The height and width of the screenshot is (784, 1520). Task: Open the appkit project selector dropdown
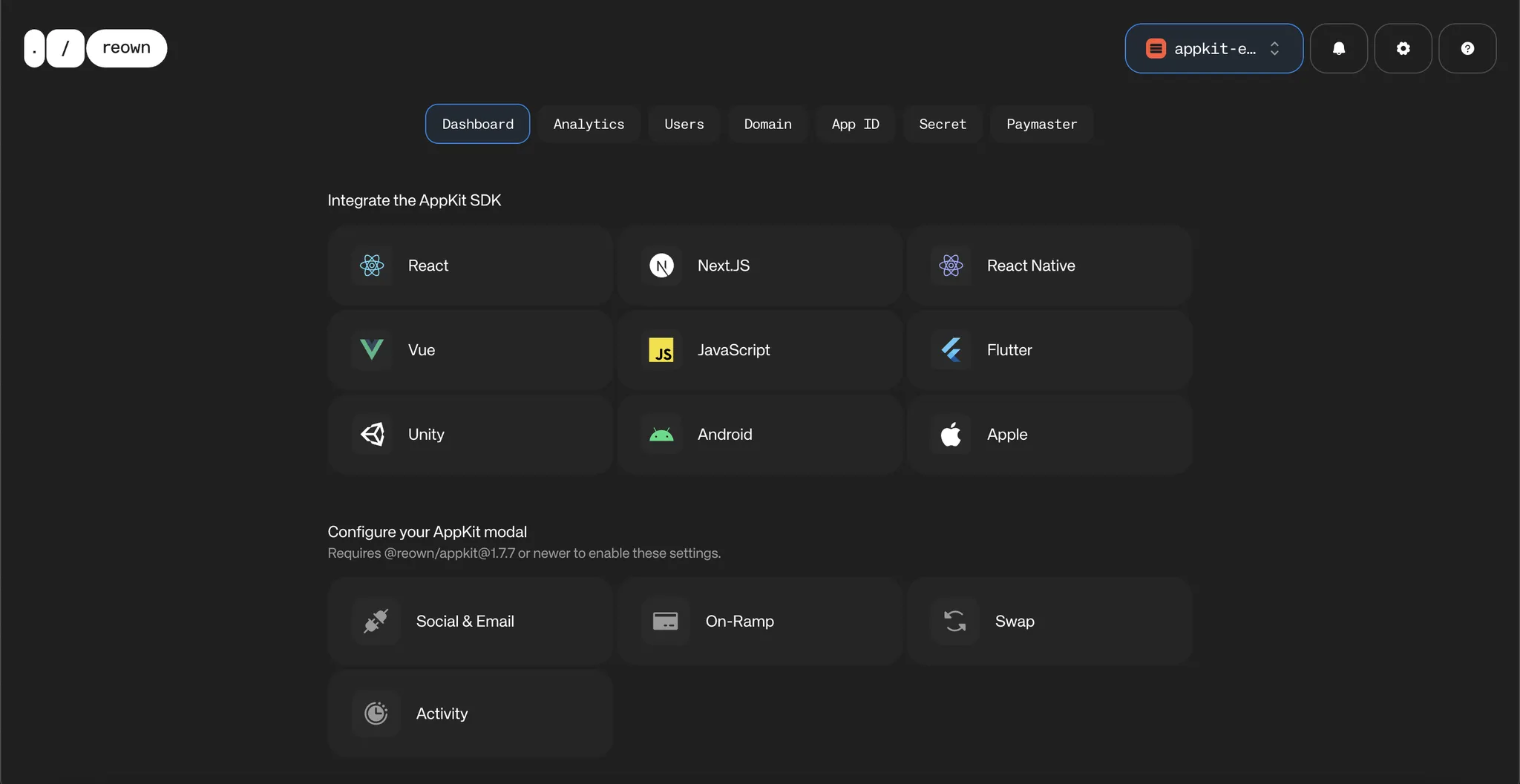click(x=1213, y=48)
